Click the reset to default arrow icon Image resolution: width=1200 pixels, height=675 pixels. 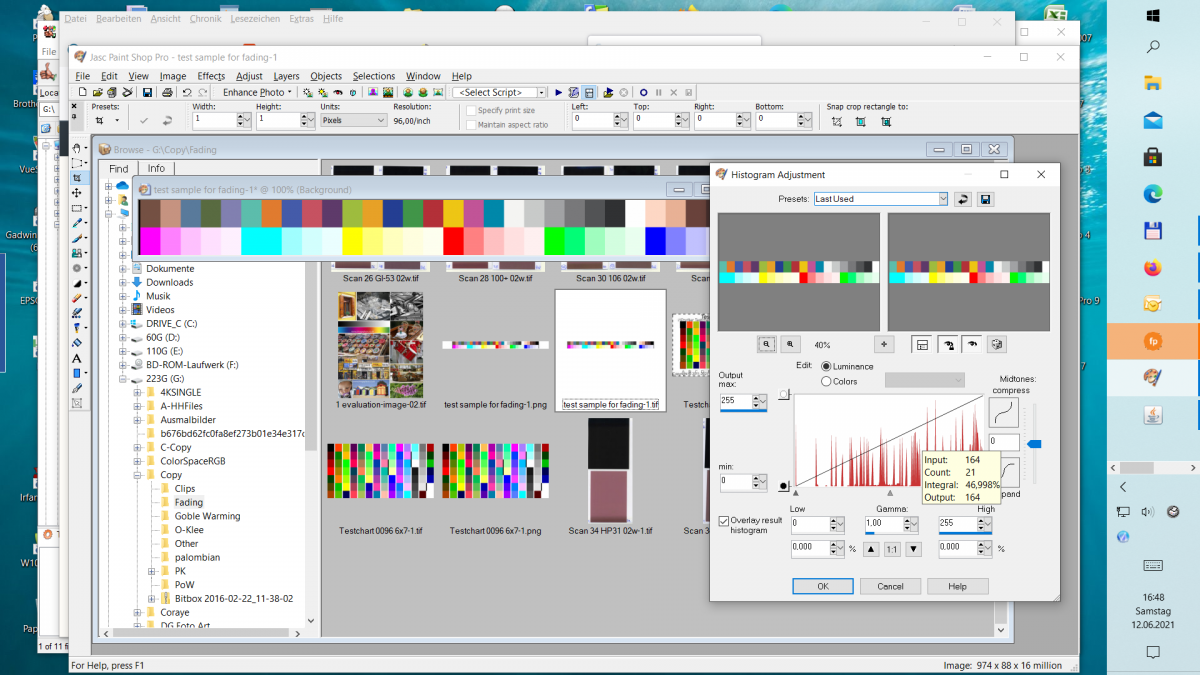pos(963,199)
